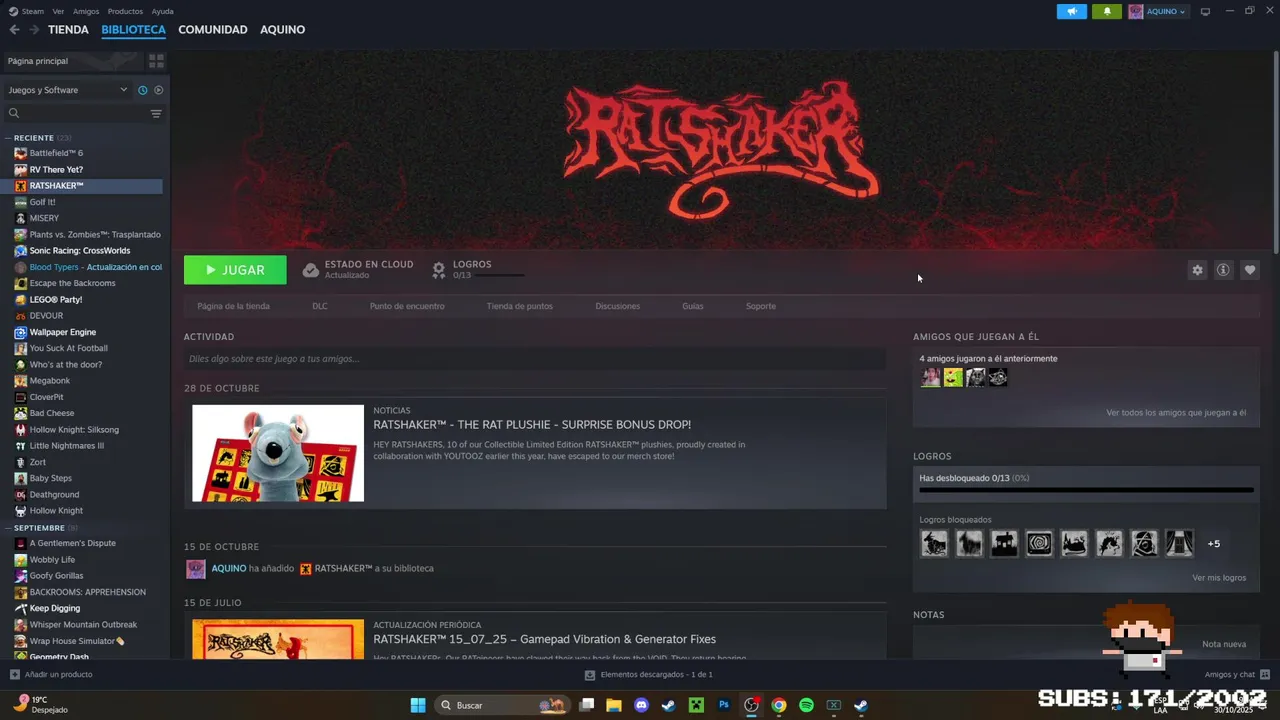1280x720 pixels.
Task: Open RATSHAKER game settings gear
Action: coord(1197,270)
